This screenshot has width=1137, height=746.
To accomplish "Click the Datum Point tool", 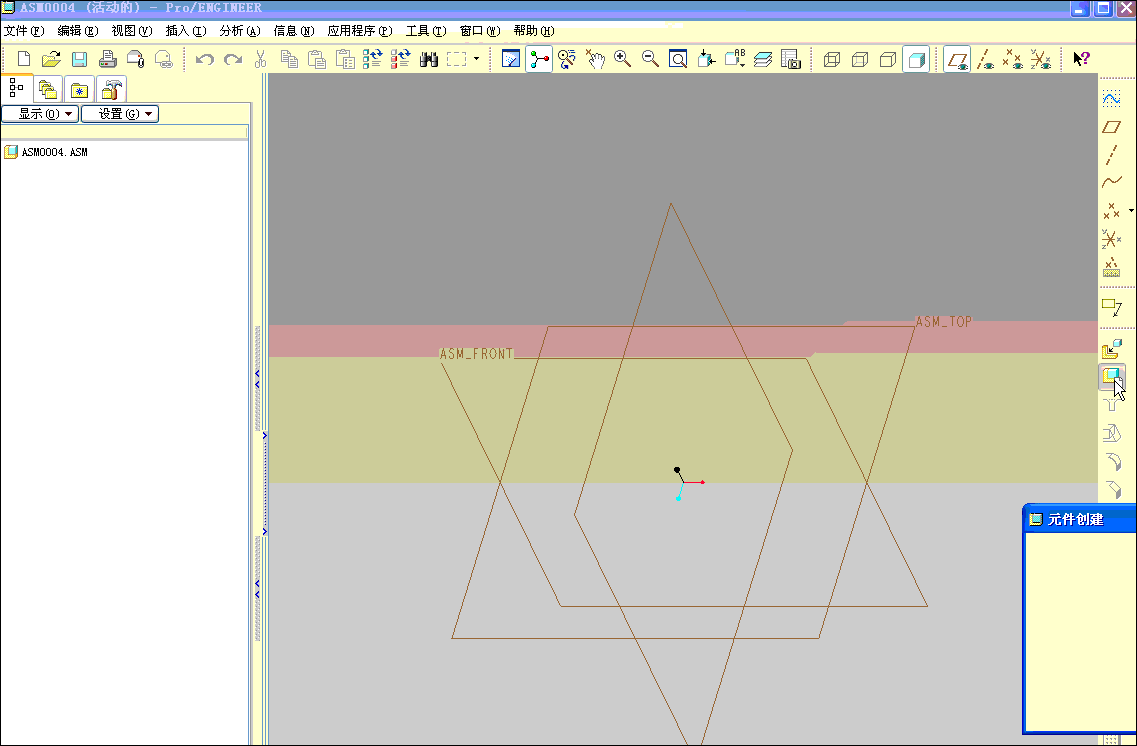I will click(x=1111, y=211).
